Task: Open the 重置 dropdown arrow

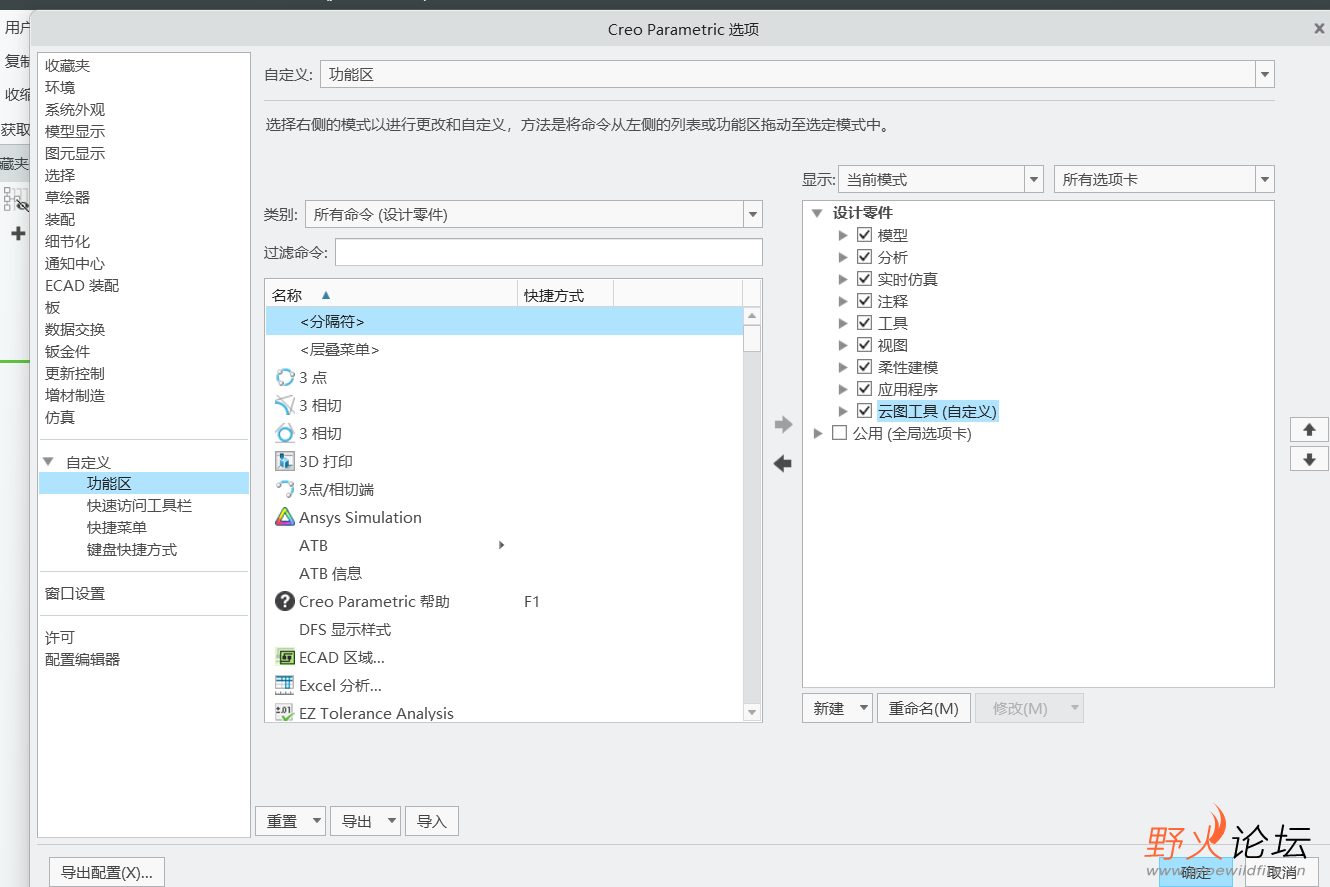Action: 317,821
